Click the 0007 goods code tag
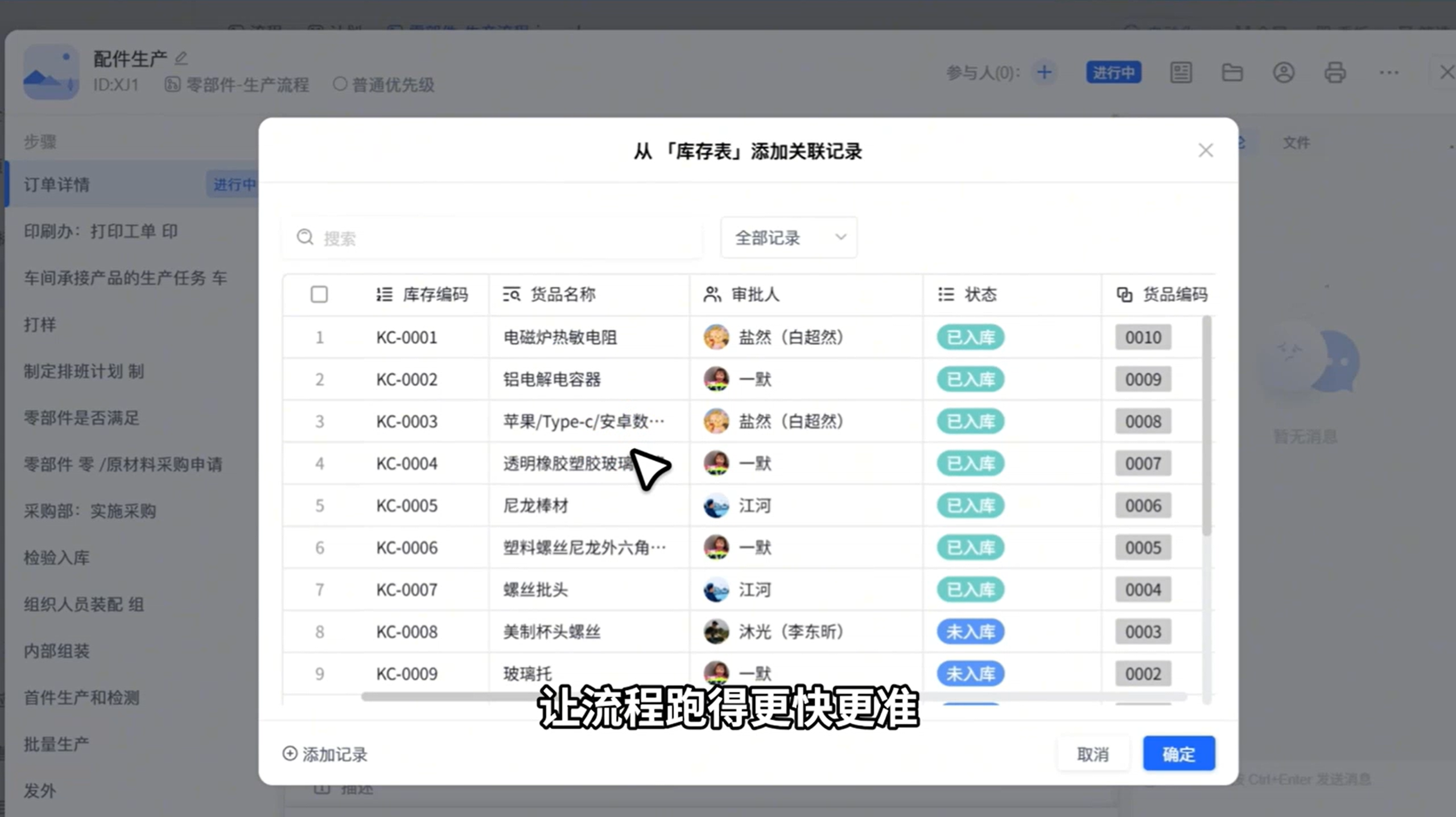The width and height of the screenshot is (1456, 817). pyautogui.click(x=1143, y=463)
